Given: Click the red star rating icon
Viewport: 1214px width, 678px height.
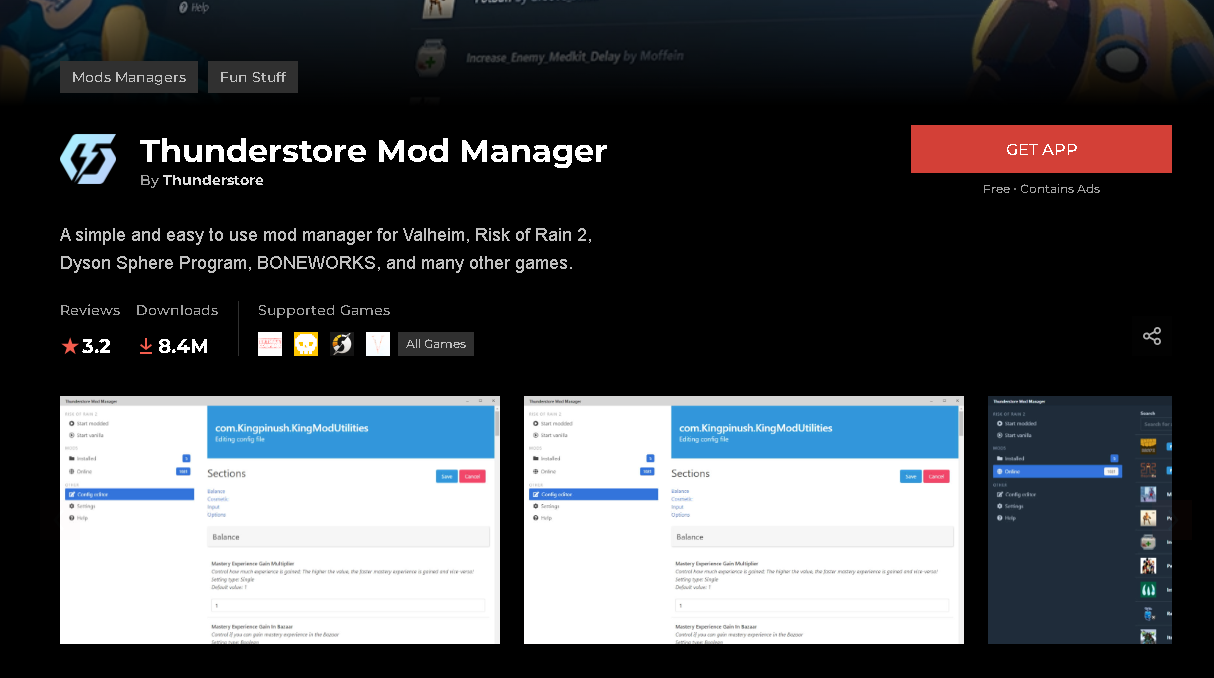Looking at the screenshot, I should point(69,346).
